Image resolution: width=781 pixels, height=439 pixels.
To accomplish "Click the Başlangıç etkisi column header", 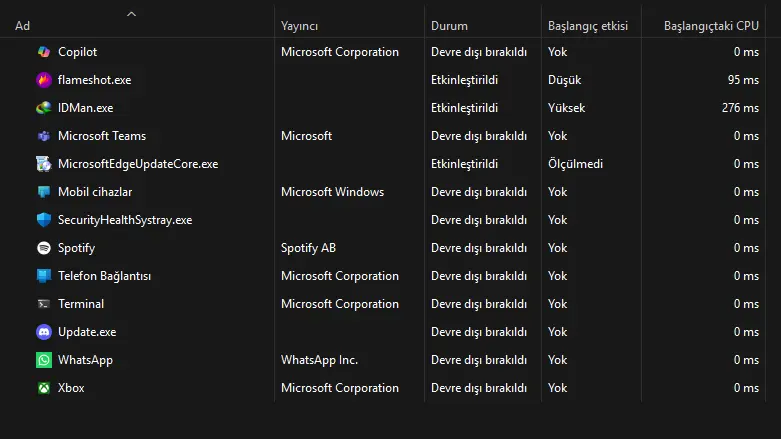I will (588, 26).
